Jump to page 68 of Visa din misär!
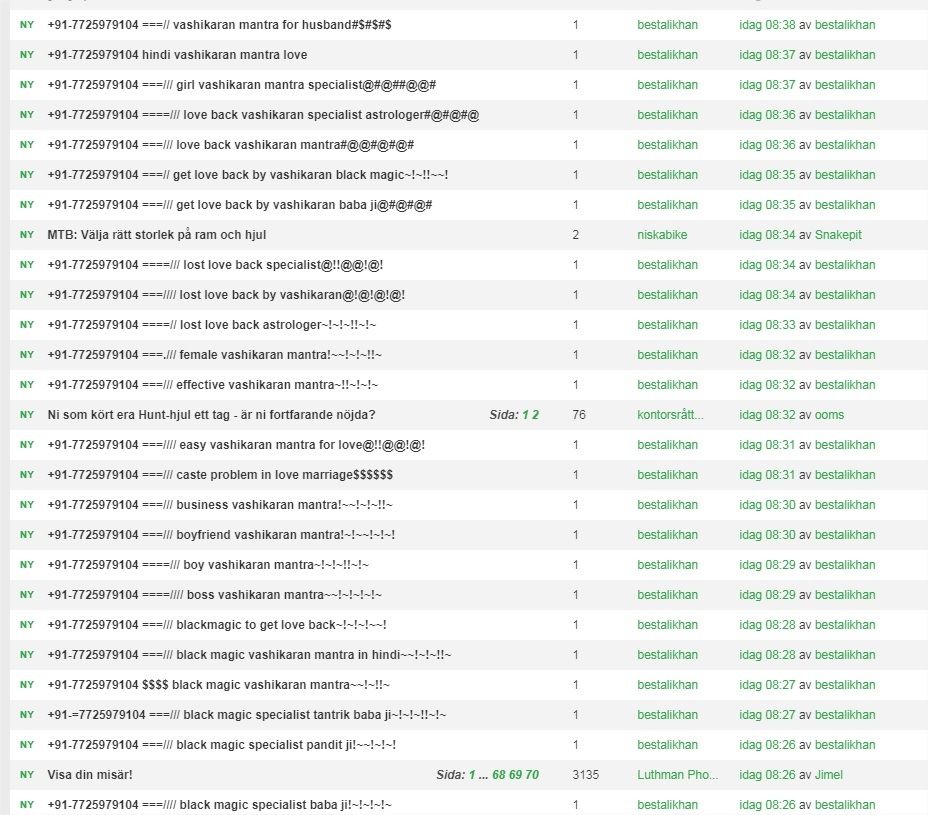The image size is (928, 815). 499,775
